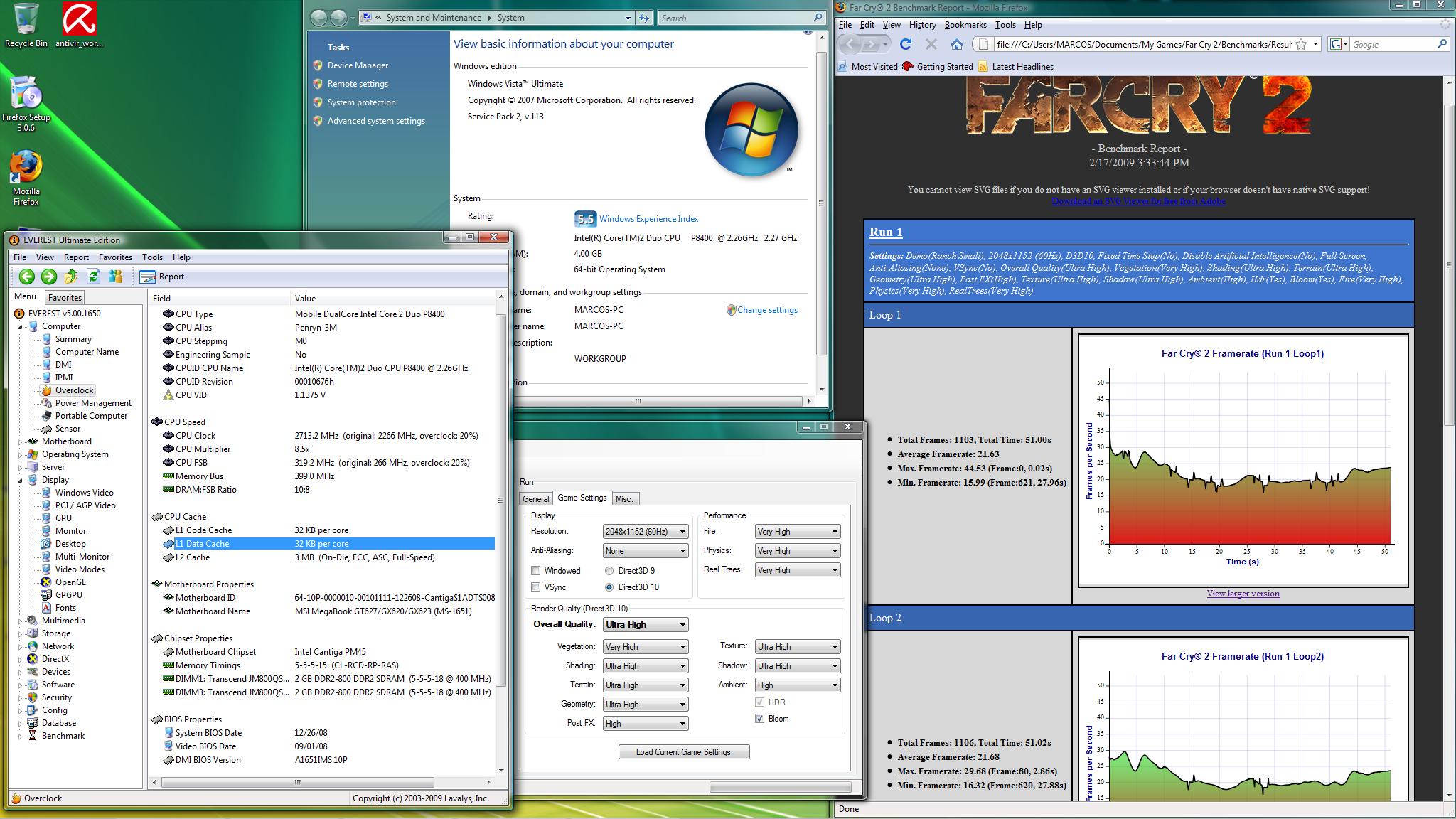This screenshot has height=819, width=1456.
Task: Click Firefox back navigation button
Action: 850,44
